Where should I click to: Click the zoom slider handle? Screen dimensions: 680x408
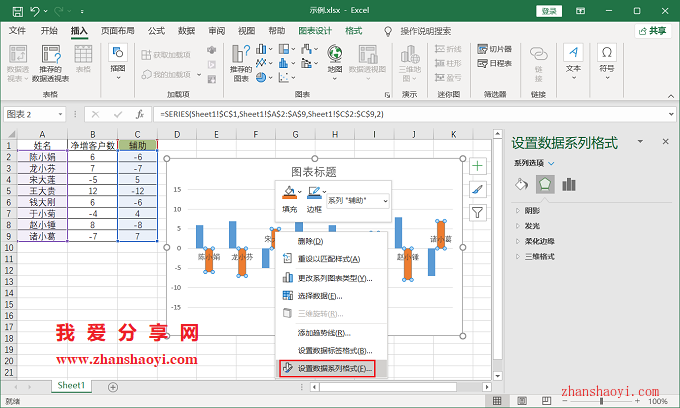tap(602, 401)
